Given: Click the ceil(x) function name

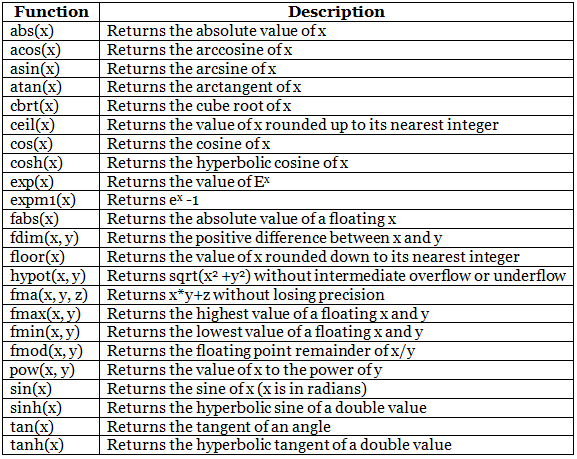Looking at the screenshot, I should tap(32, 125).
